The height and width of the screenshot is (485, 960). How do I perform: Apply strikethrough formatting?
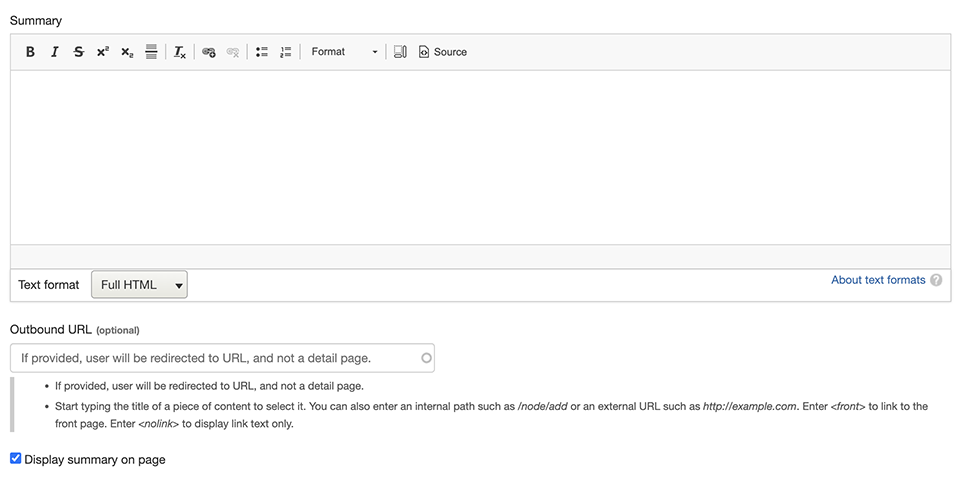tap(78, 52)
